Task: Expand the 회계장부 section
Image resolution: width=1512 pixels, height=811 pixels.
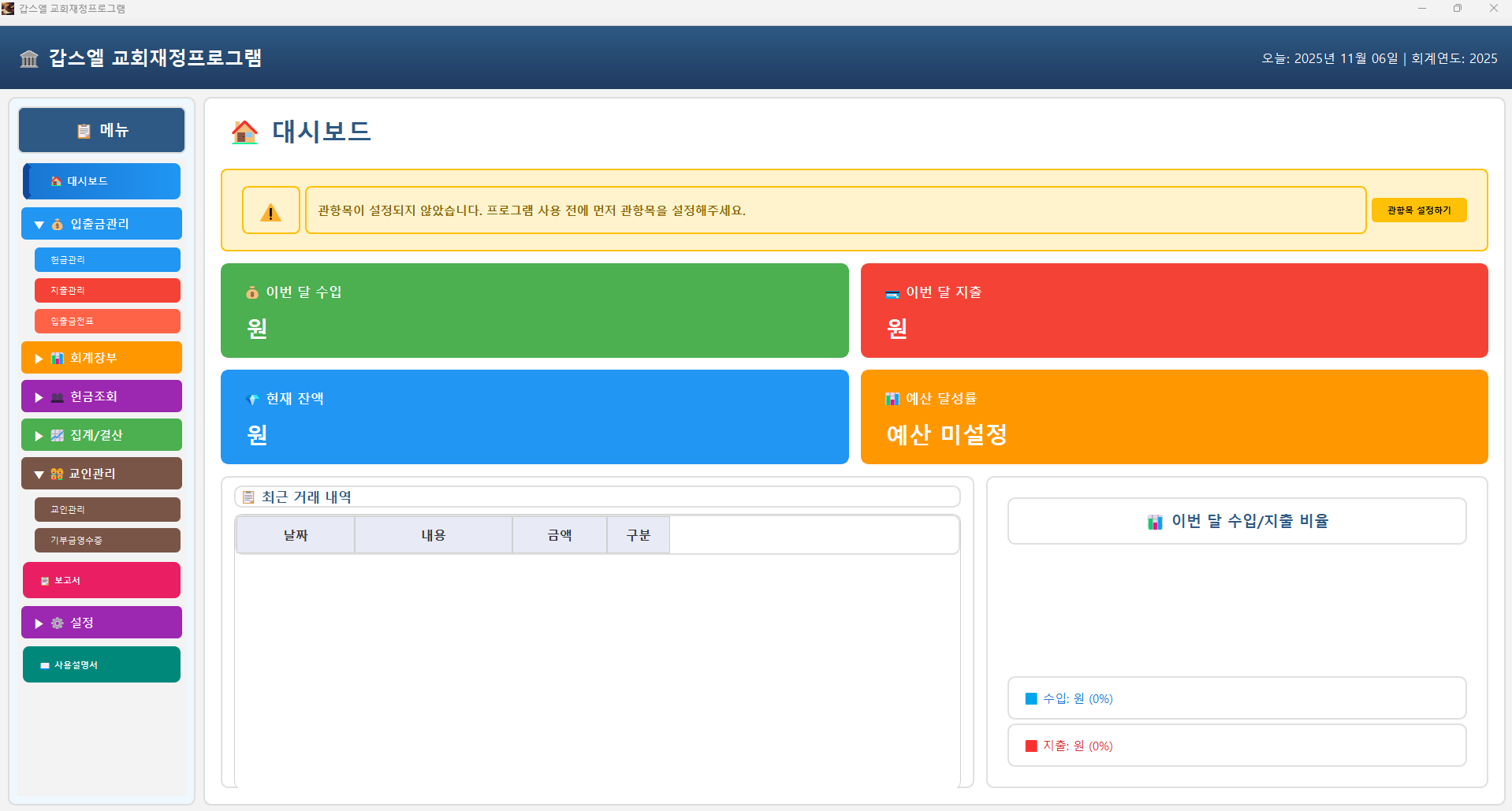Action: pyautogui.click(x=101, y=358)
